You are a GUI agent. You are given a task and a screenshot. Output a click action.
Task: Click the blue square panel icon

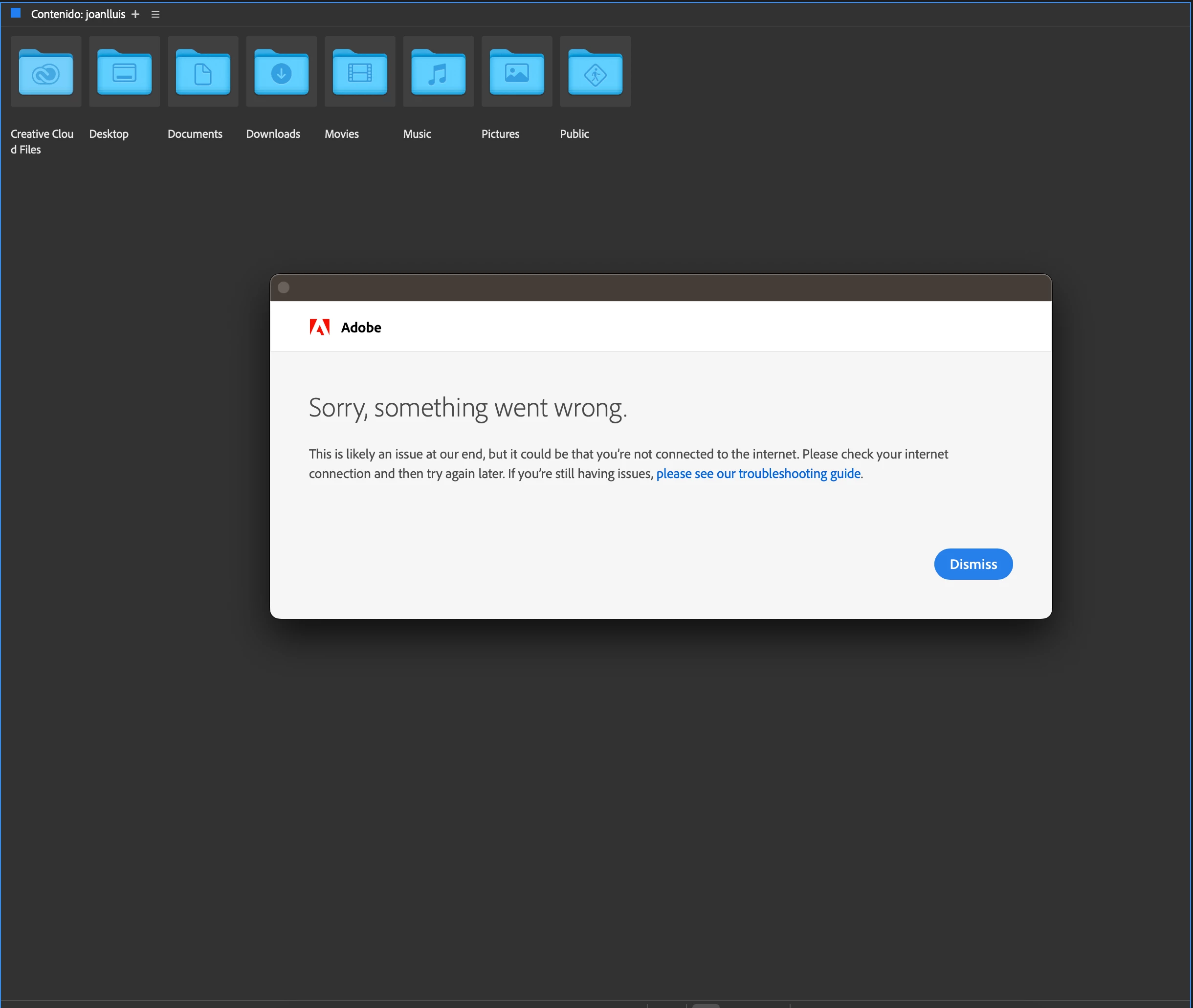16,13
